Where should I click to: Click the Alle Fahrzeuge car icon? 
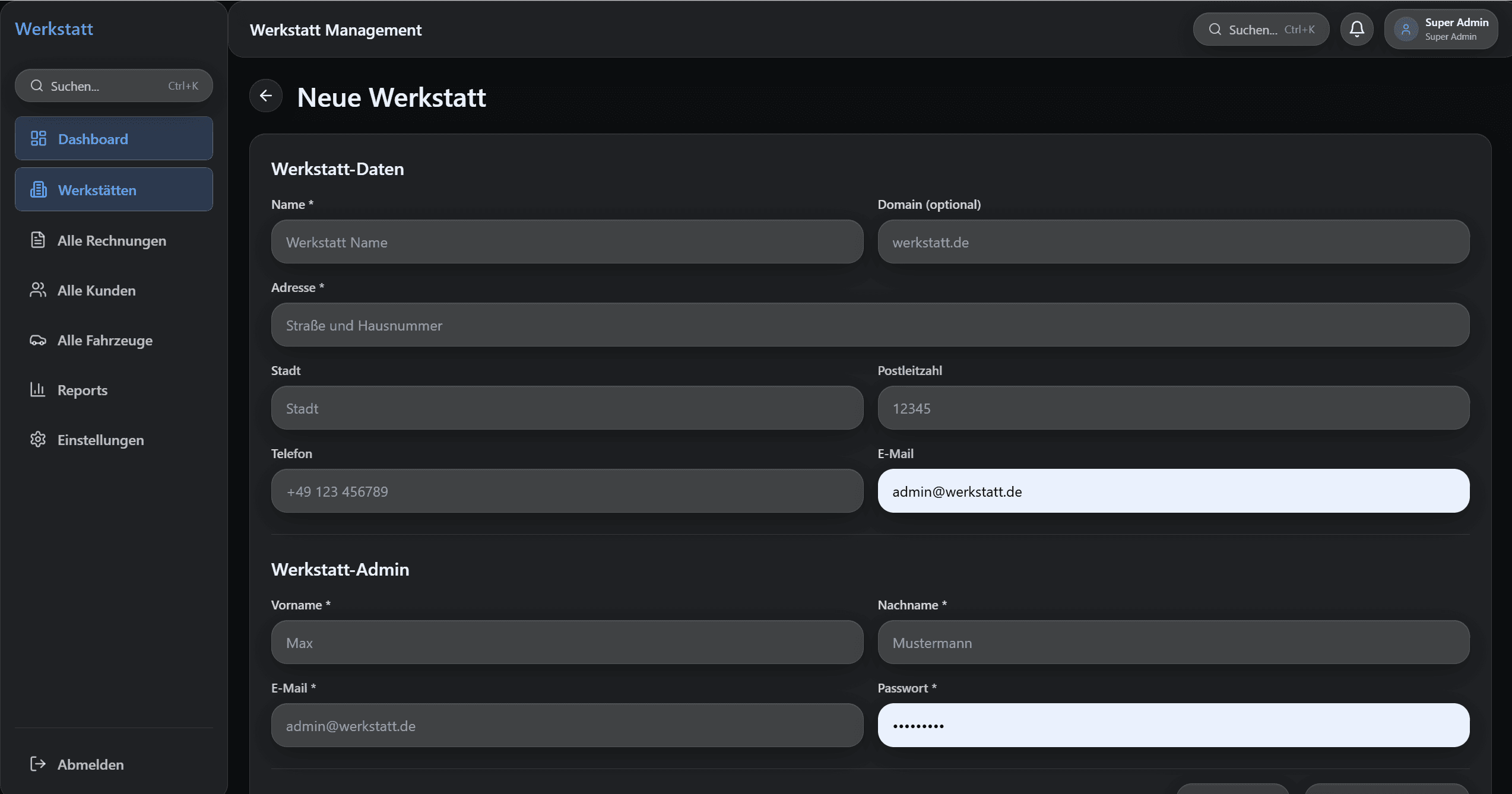(x=38, y=340)
